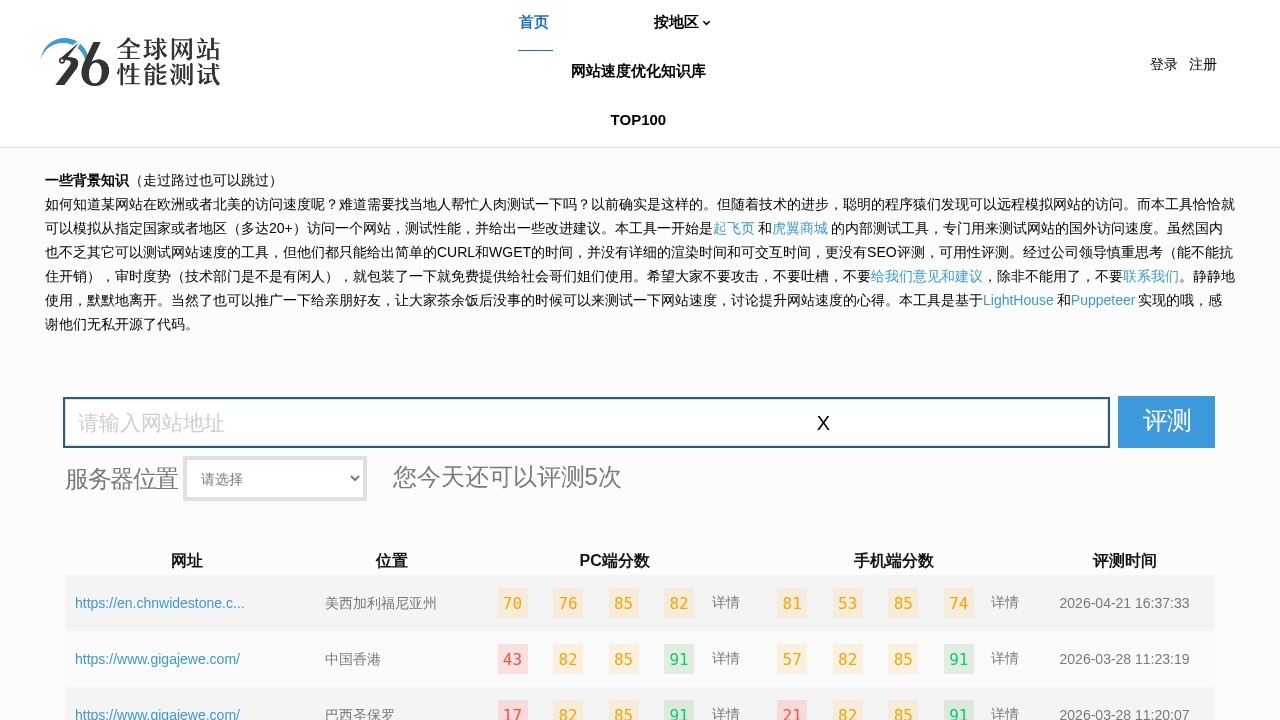
Task: Open mobile 详情 for en.chnwidestone row
Action: 1005,602
